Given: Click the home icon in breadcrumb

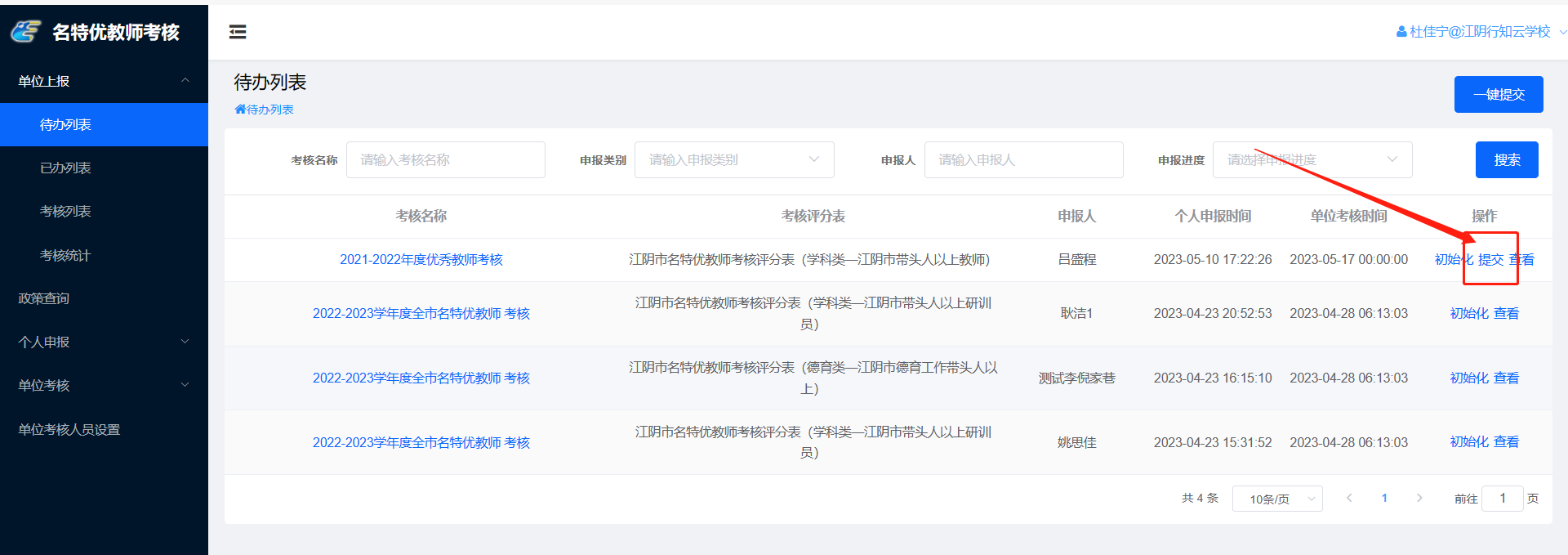Looking at the screenshot, I should [x=240, y=110].
